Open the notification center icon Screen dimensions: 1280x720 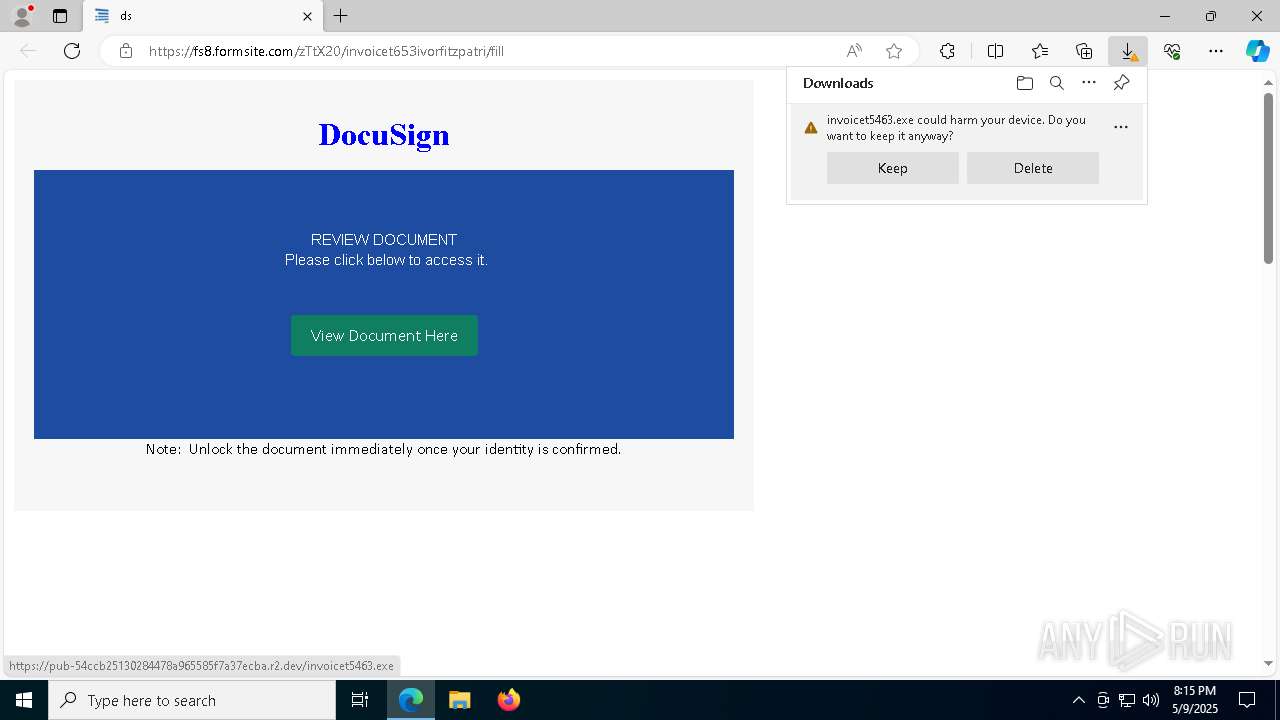(x=1247, y=700)
